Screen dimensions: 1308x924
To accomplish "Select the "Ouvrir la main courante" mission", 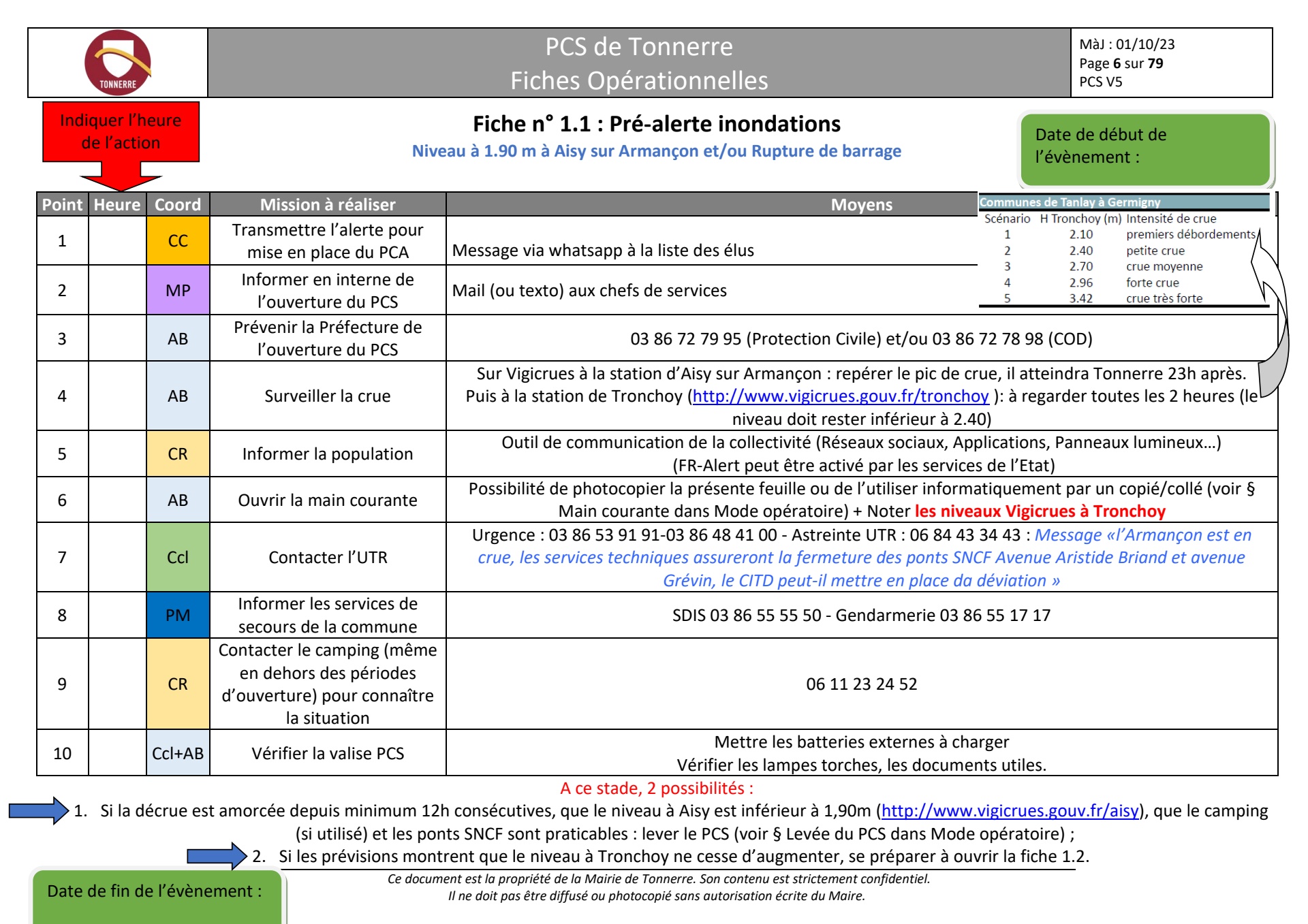I will pos(328,500).
